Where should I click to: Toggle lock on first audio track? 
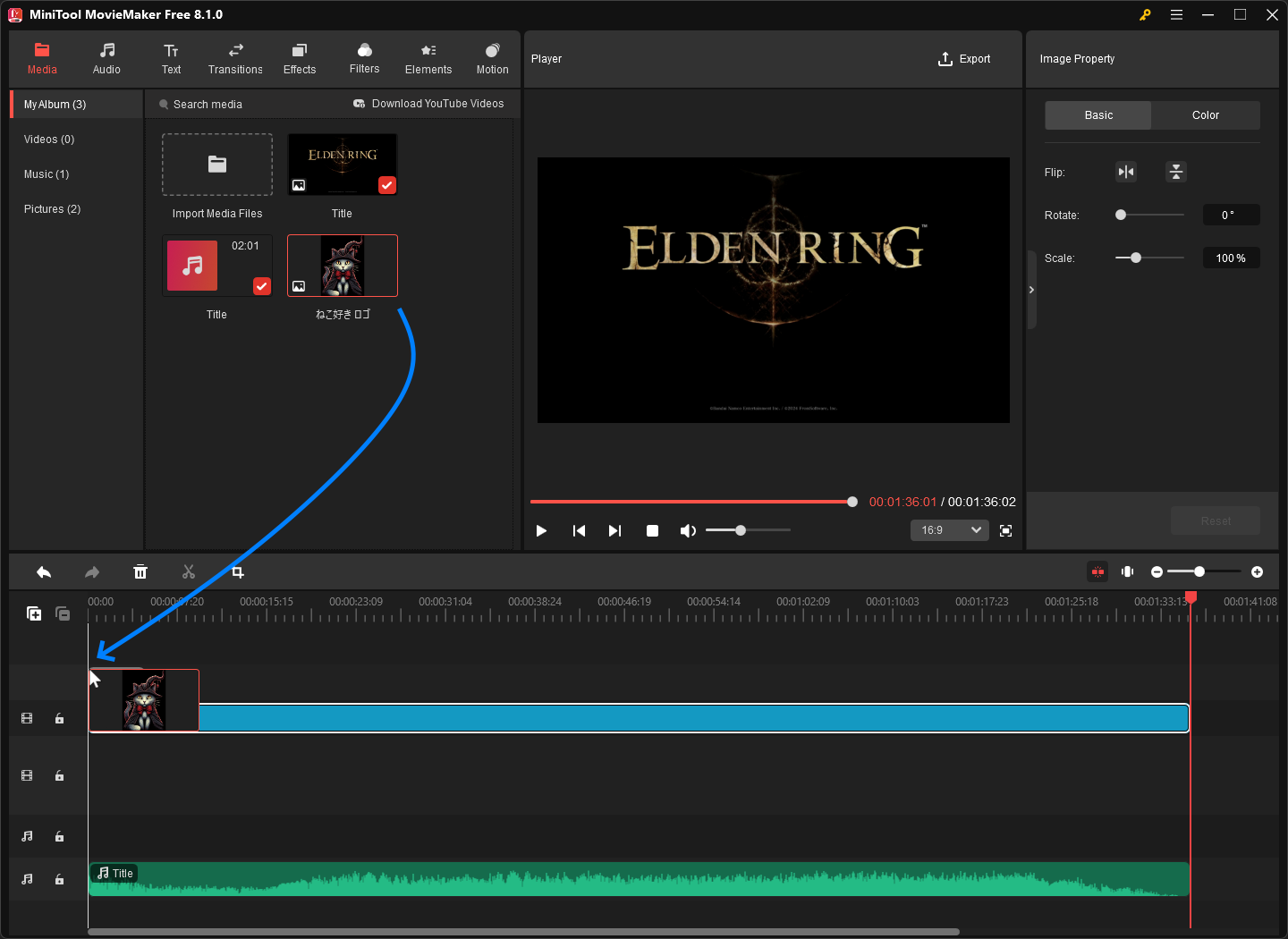coord(59,837)
